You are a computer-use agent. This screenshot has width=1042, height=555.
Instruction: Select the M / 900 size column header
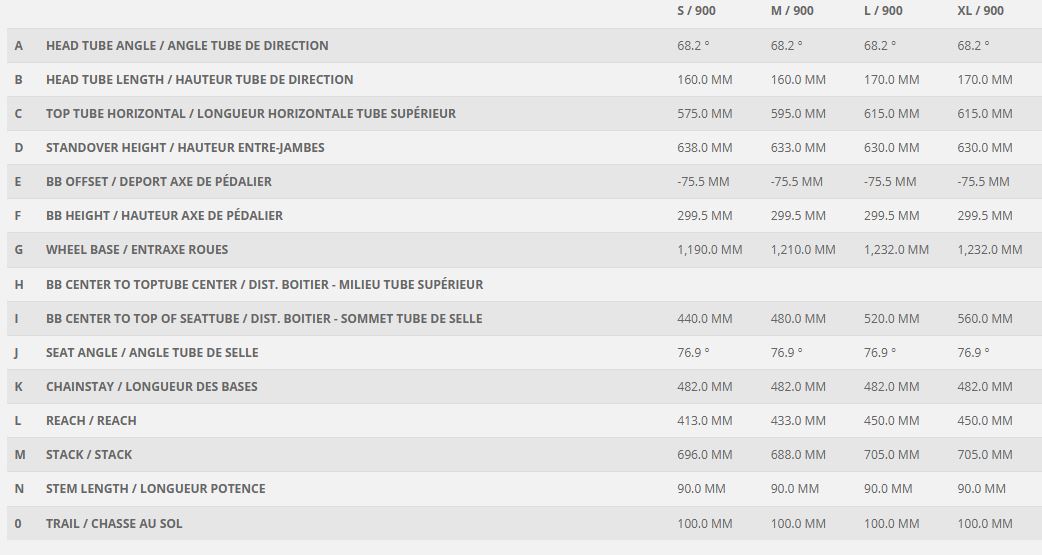click(791, 11)
